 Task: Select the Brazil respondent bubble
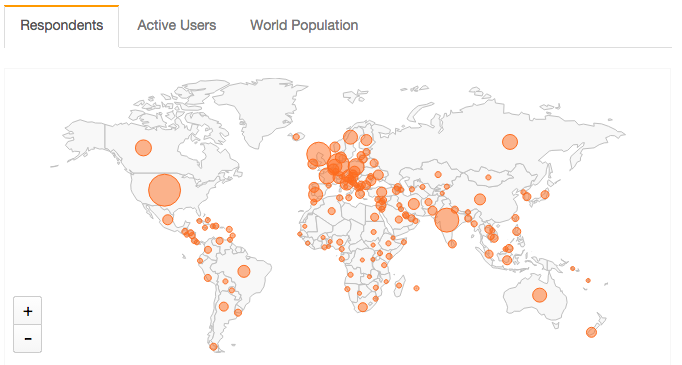[x=244, y=271]
